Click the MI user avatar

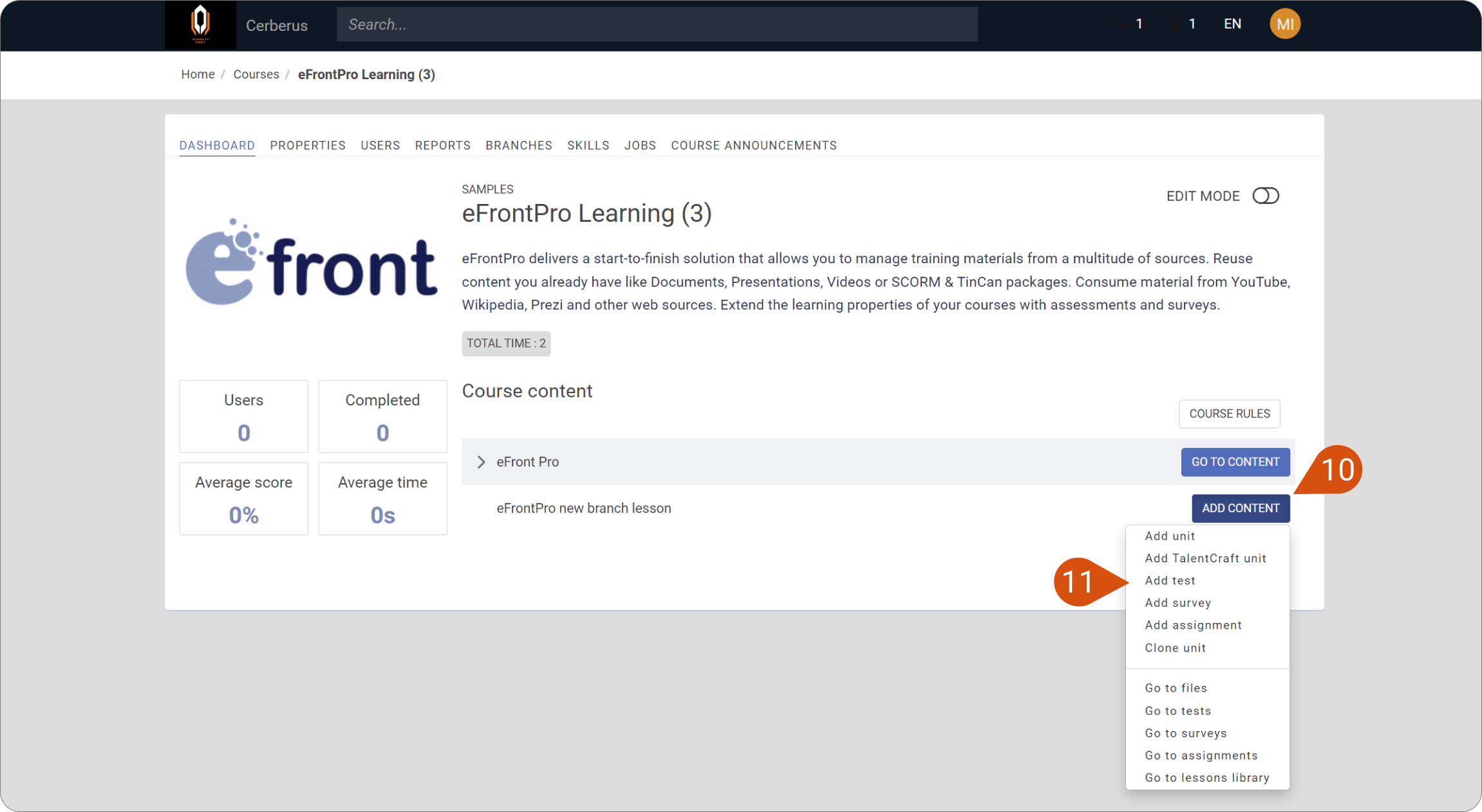click(x=1285, y=24)
